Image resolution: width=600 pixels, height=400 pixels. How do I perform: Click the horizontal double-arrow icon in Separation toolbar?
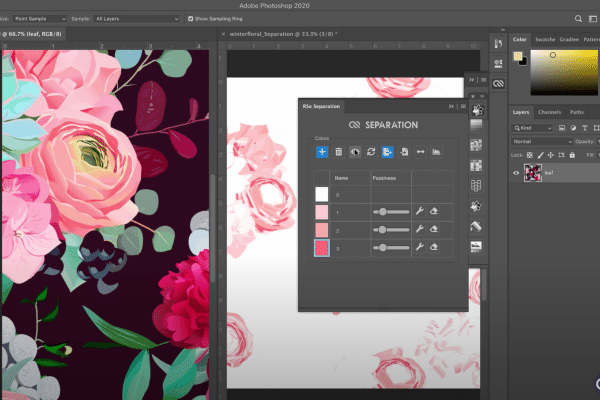pyautogui.click(x=420, y=151)
